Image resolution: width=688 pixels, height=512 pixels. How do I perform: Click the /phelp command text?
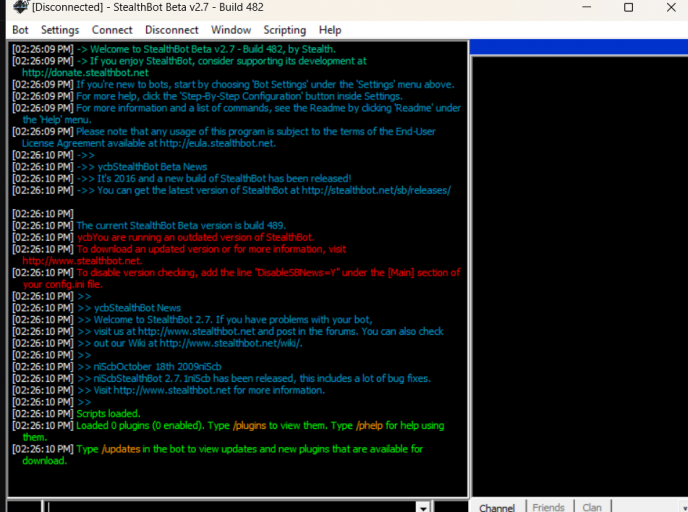[x=369, y=426]
